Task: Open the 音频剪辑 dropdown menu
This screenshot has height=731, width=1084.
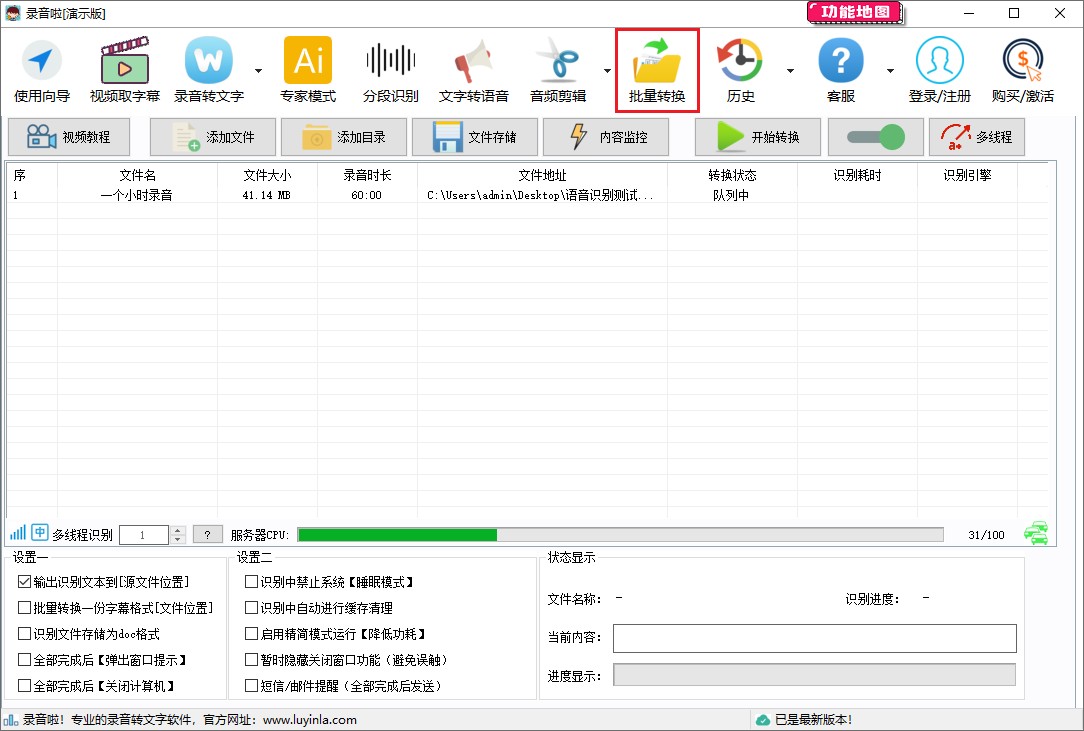Action: click(x=607, y=70)
